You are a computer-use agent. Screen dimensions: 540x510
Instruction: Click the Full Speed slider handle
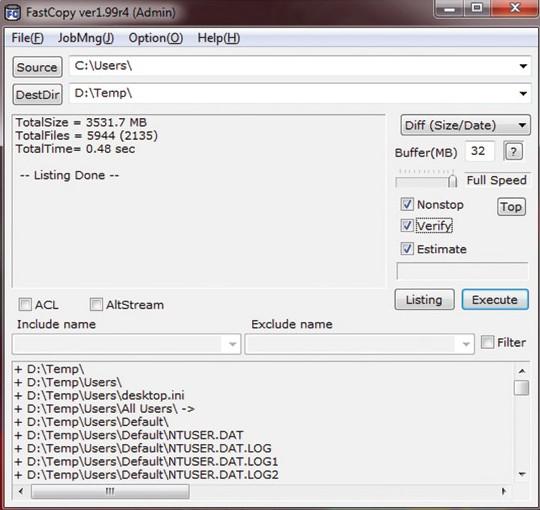click(453, 181)
